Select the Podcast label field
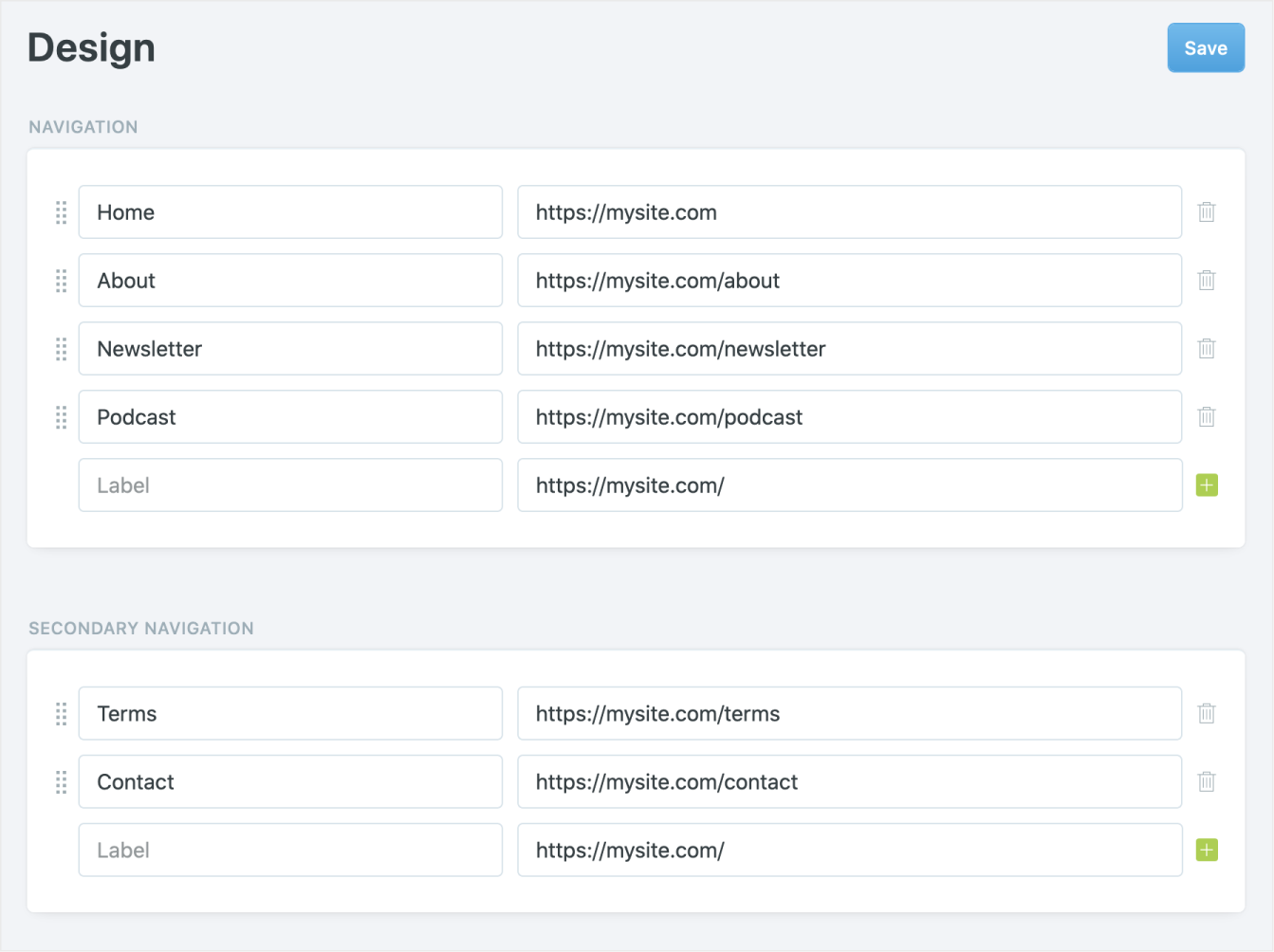Image resolution: width=1274 pixels, height=952 pixels. click(289, 416)
